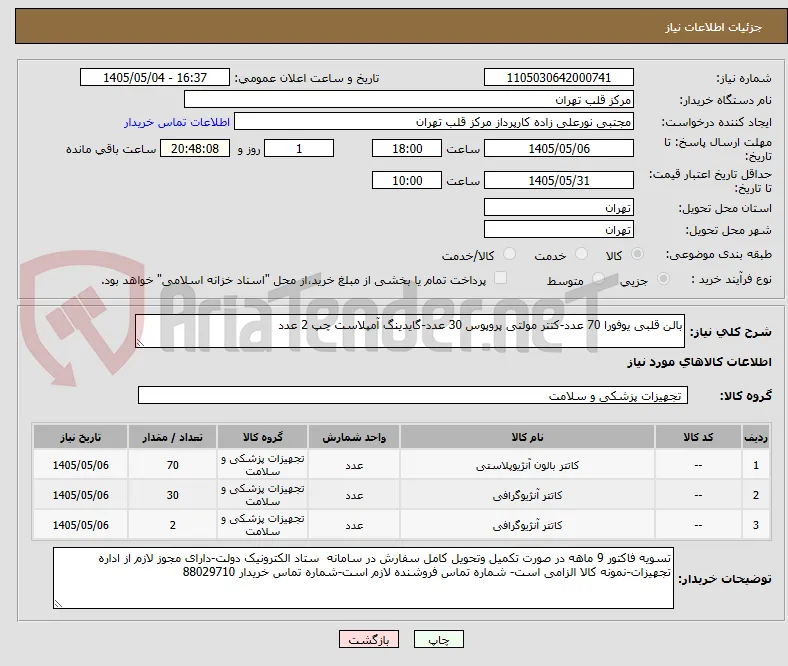Select کاتتر آنژیوگرافی in row 3
788x666 pixels.
point(527,525)
